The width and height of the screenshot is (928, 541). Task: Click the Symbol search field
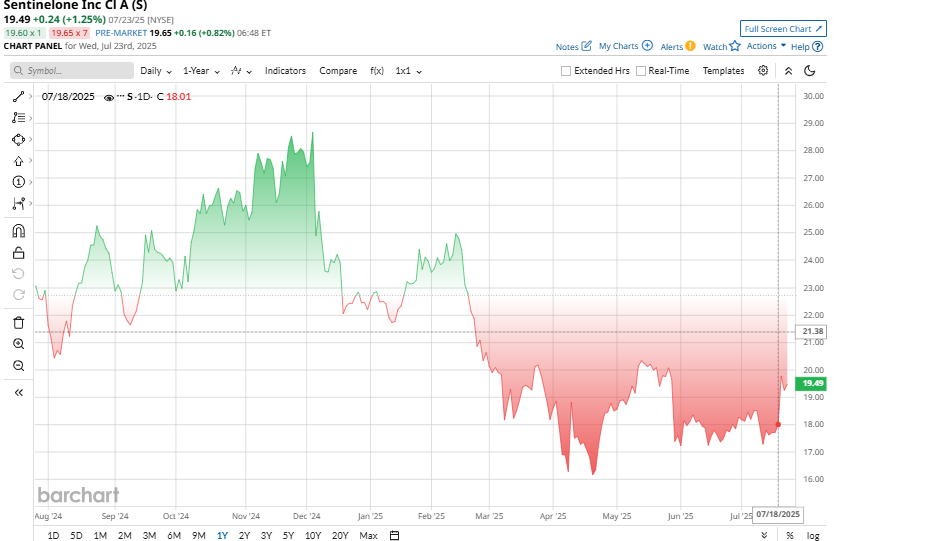72,70
